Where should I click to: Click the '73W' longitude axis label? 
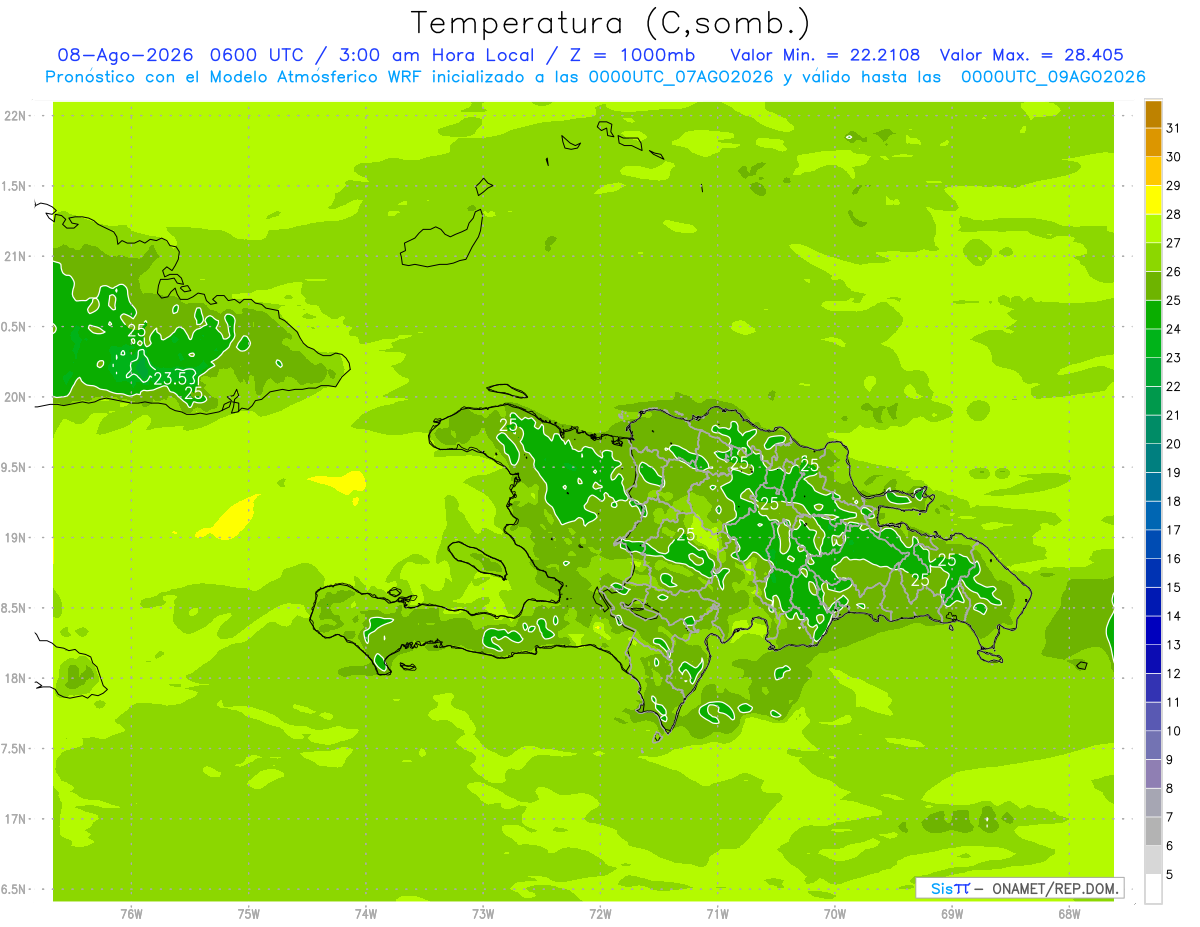tap(483, 914)
